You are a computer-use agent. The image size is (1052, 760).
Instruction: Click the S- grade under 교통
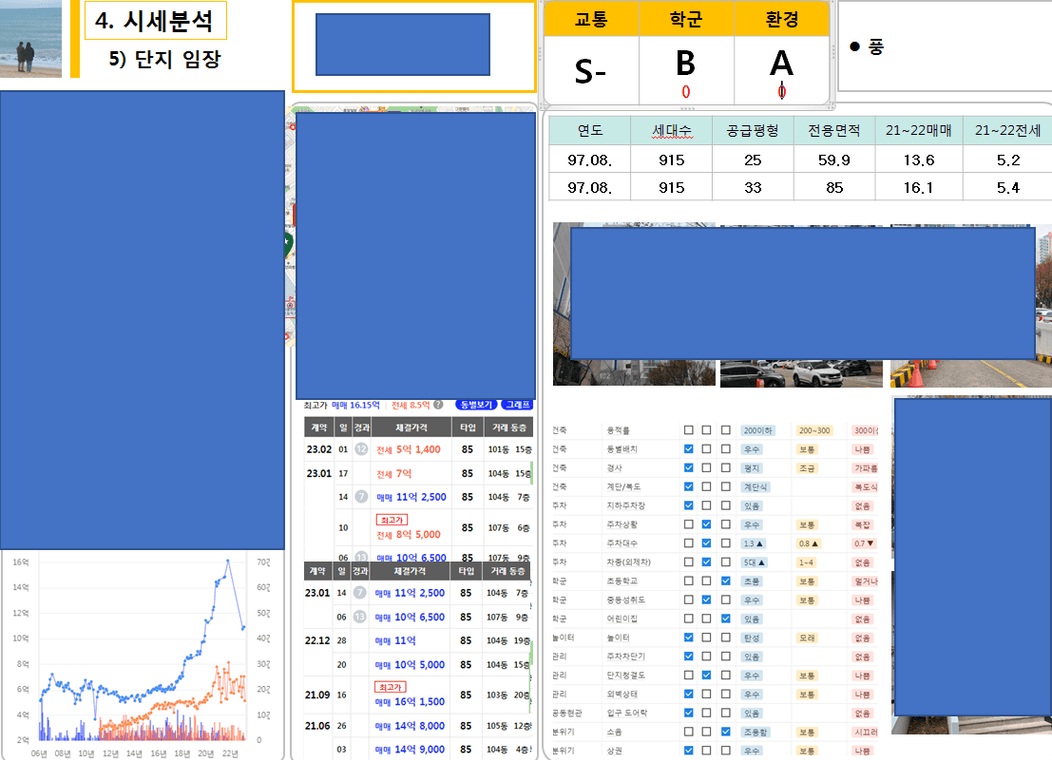(x=590, y=71)
